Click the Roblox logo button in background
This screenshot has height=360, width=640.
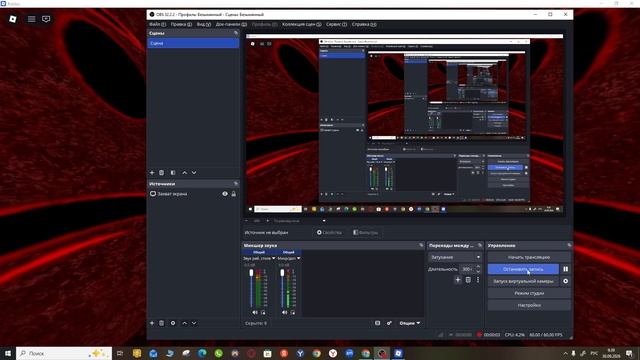13,19
